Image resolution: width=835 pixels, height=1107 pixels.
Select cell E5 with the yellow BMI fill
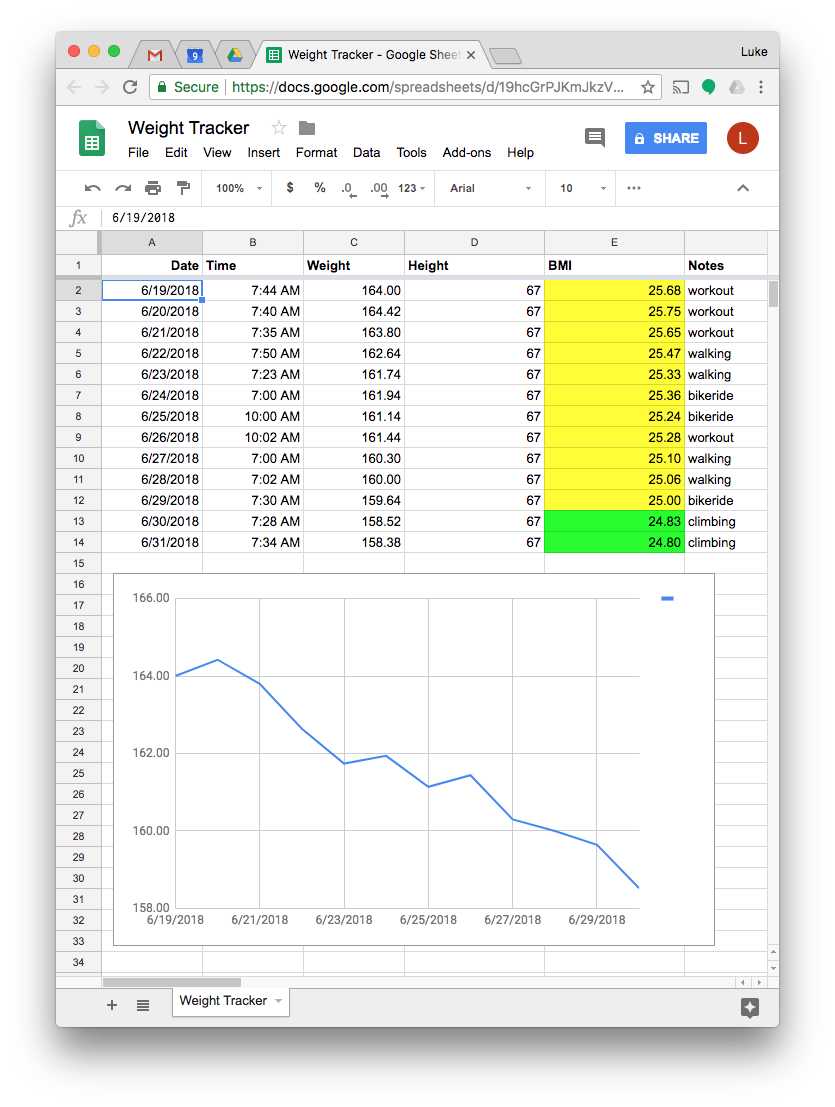click(x=614, y=353)
